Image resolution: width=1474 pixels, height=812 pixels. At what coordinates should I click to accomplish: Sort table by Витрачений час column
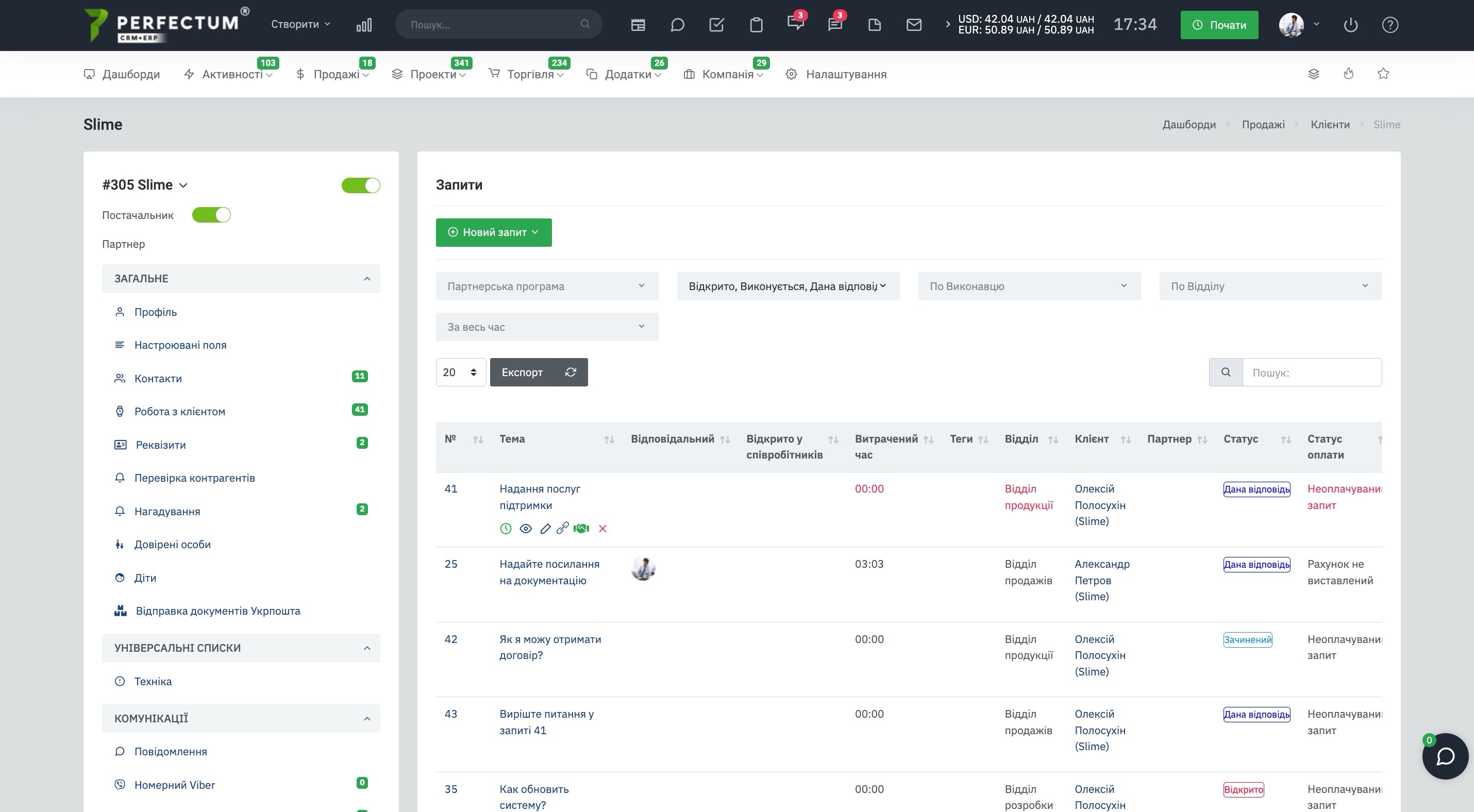928,439
